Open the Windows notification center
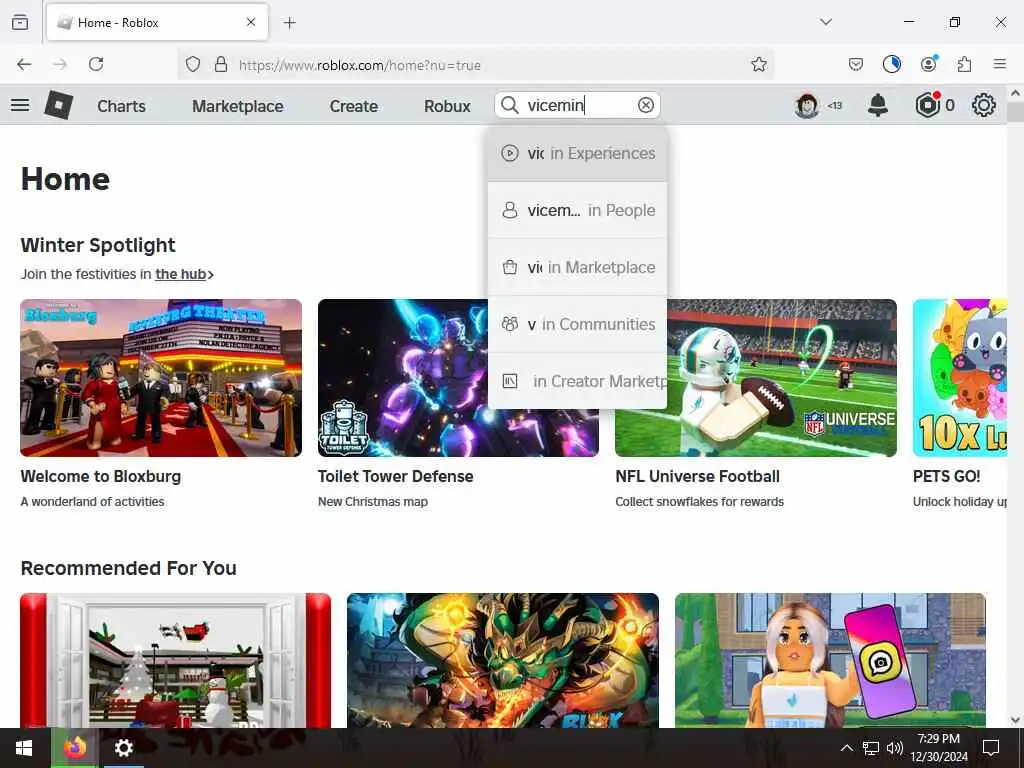The image size is (1024, 768). coord(991,748)
